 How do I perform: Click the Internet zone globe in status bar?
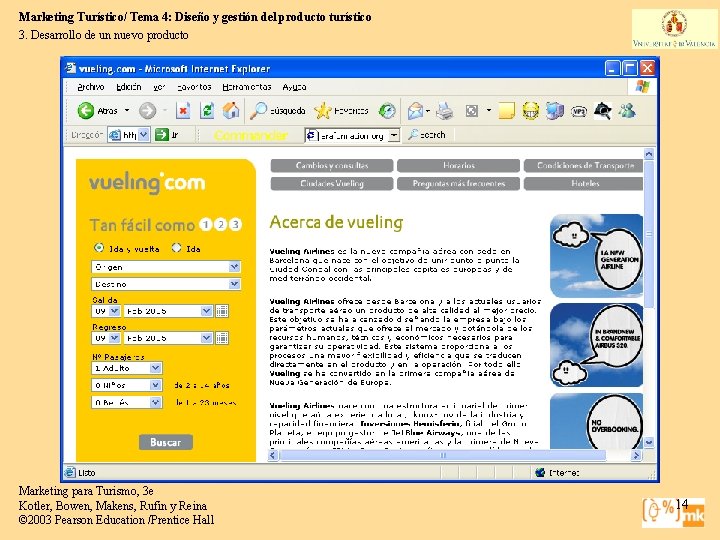540,472
